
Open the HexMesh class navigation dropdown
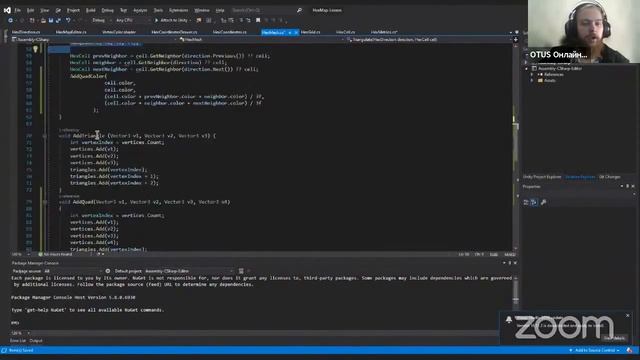pos(261,40)
